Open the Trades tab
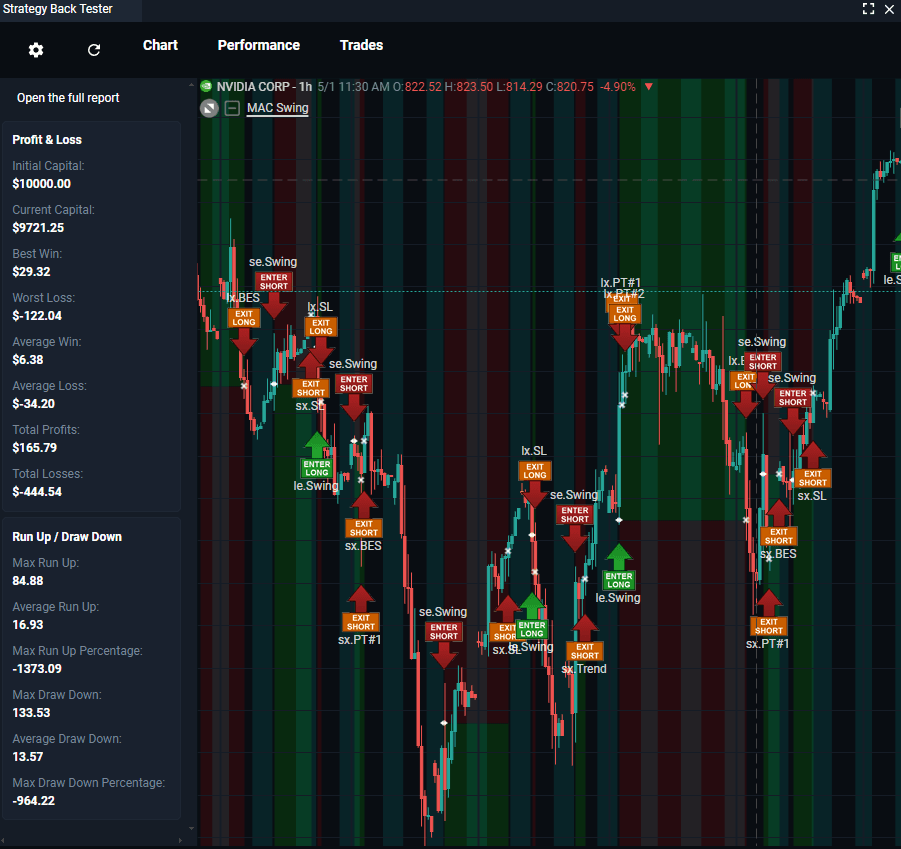The height and width of the screenshot is (849, 901). (361, 45)
